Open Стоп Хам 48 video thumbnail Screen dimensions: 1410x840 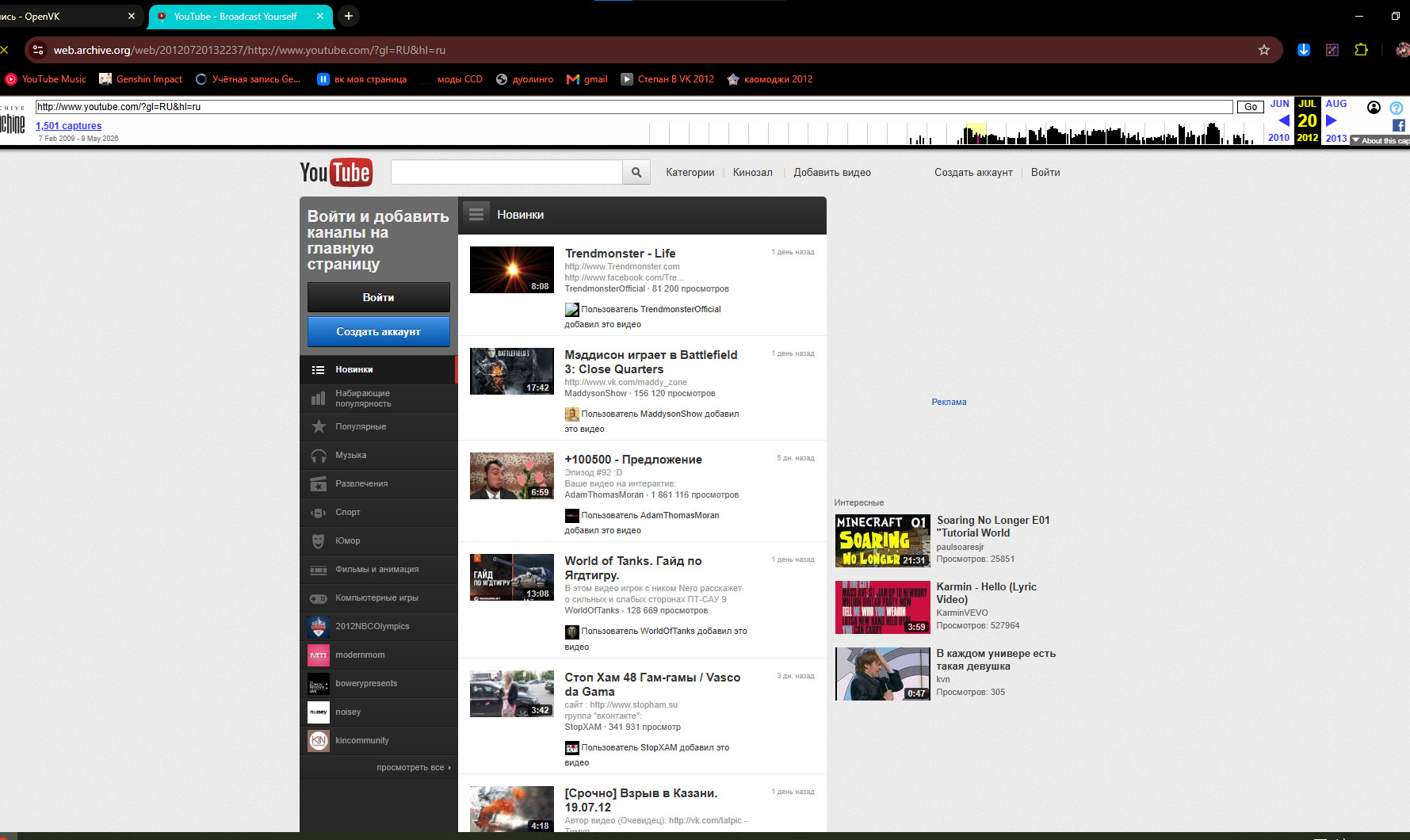[512, 694]
